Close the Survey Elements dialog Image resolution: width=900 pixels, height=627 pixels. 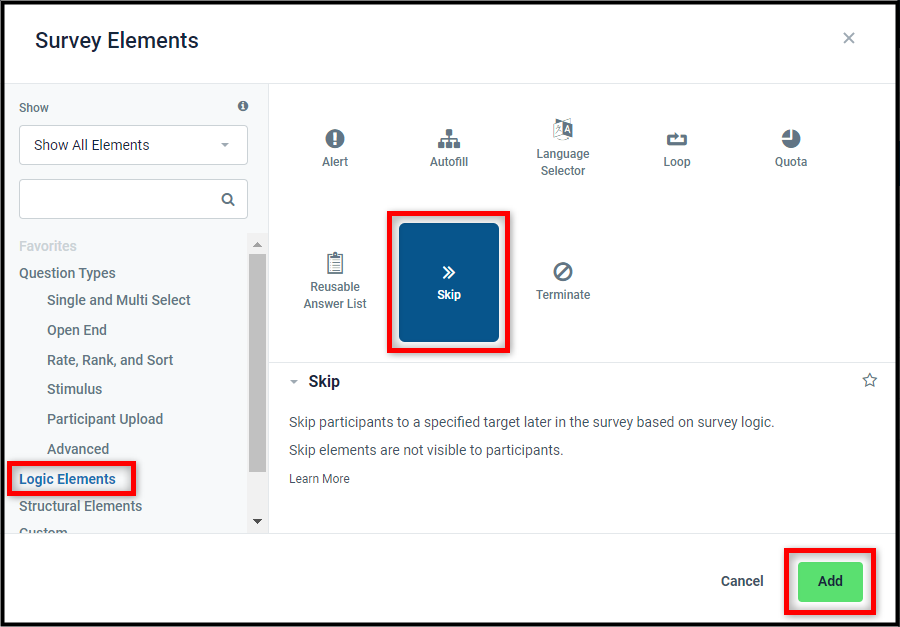coord(848,38)
